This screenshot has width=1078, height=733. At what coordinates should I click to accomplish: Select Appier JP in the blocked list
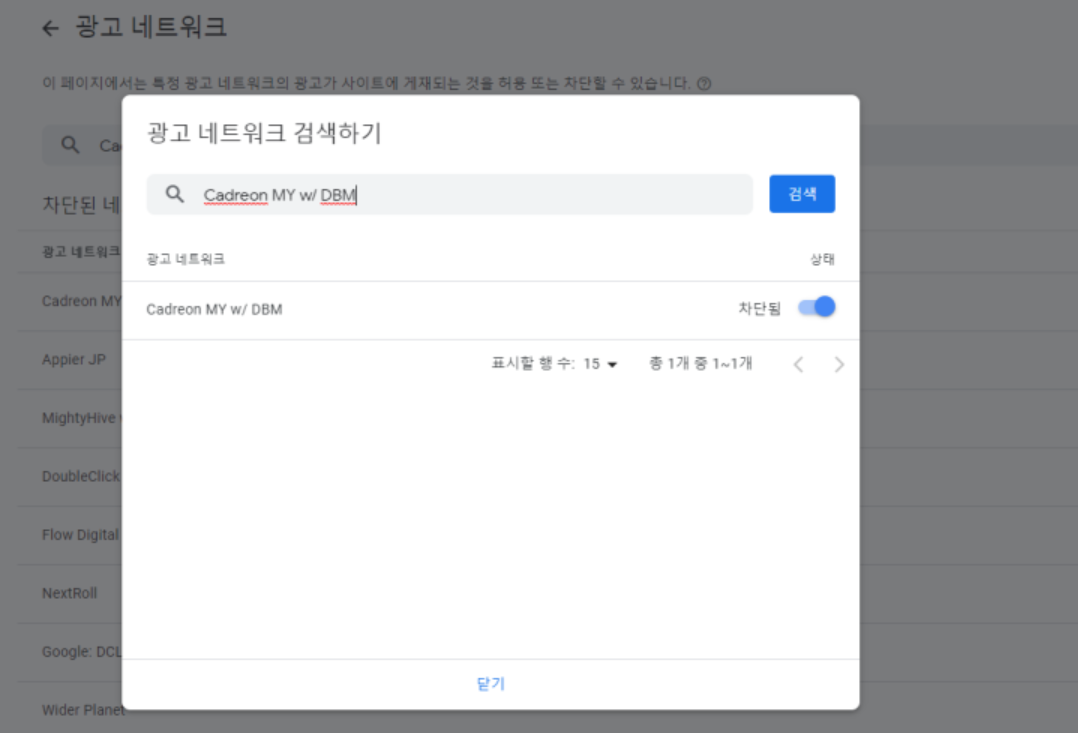pos(72,360)
